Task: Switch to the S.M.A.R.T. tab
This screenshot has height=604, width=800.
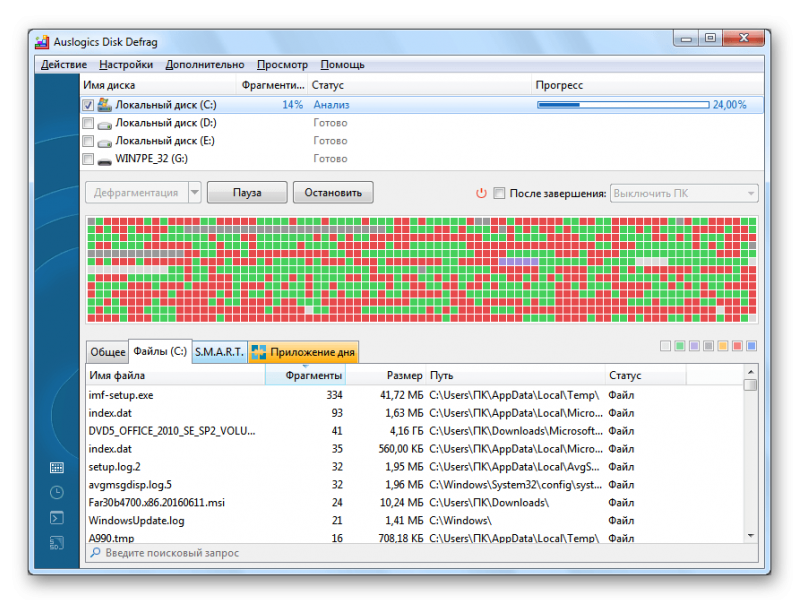Action: tap(219, 352)
